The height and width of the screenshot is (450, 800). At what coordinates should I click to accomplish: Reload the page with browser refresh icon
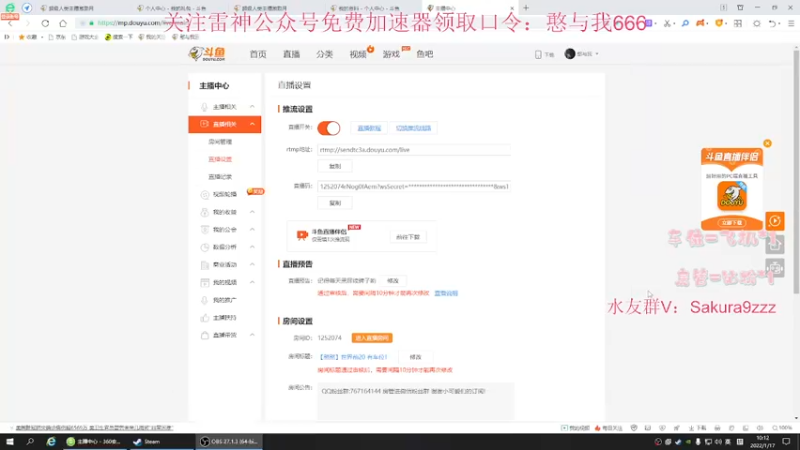point(45,23)
